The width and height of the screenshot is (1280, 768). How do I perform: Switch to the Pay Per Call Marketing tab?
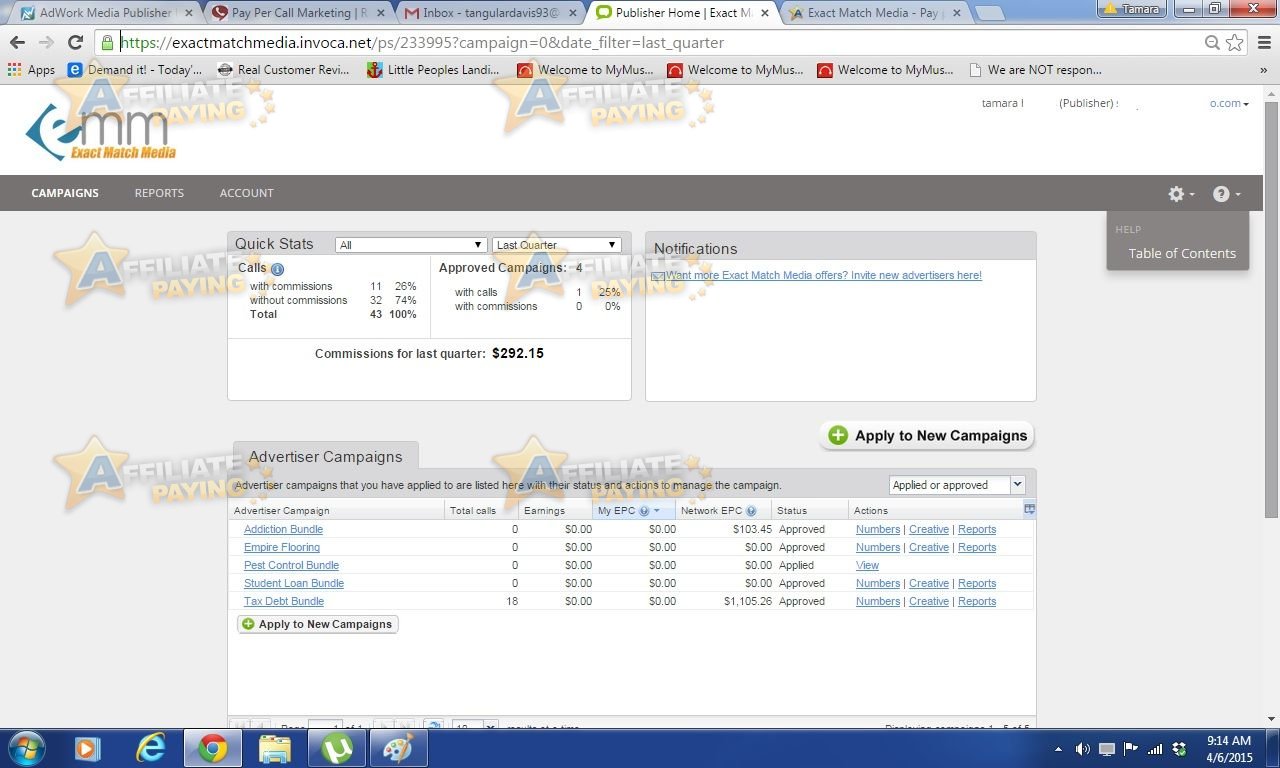pyautogui.click(x=297, y=13)
